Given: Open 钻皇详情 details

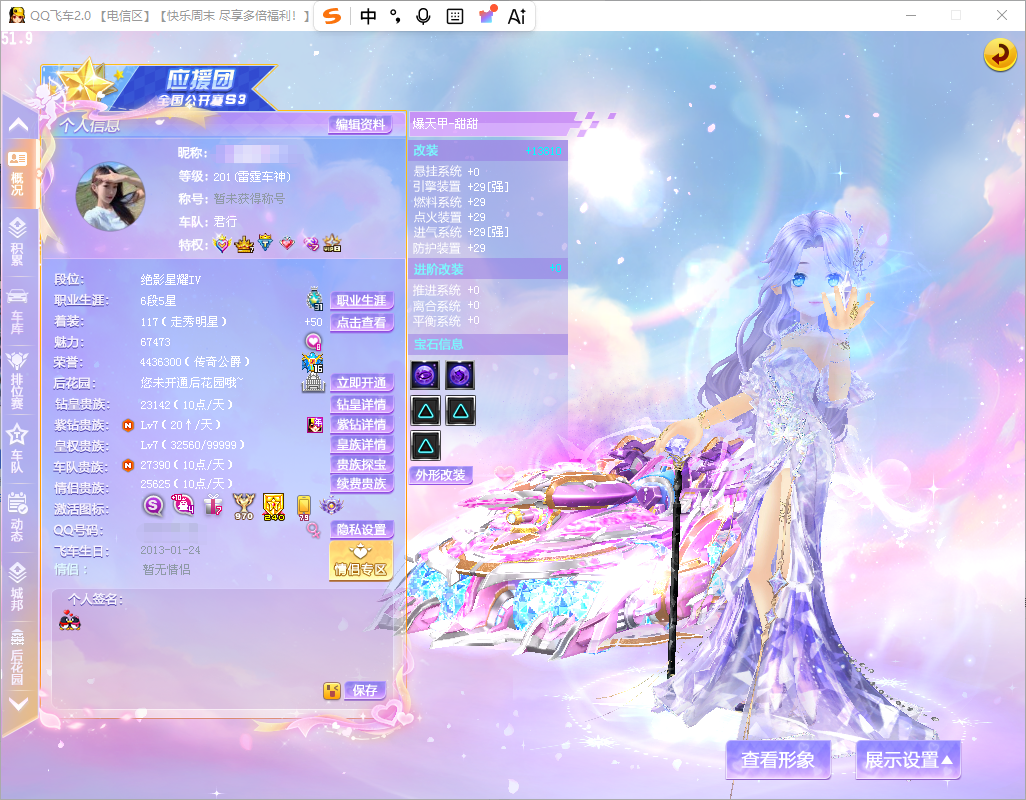Looking at the screenshot, I should coord(361,404).
